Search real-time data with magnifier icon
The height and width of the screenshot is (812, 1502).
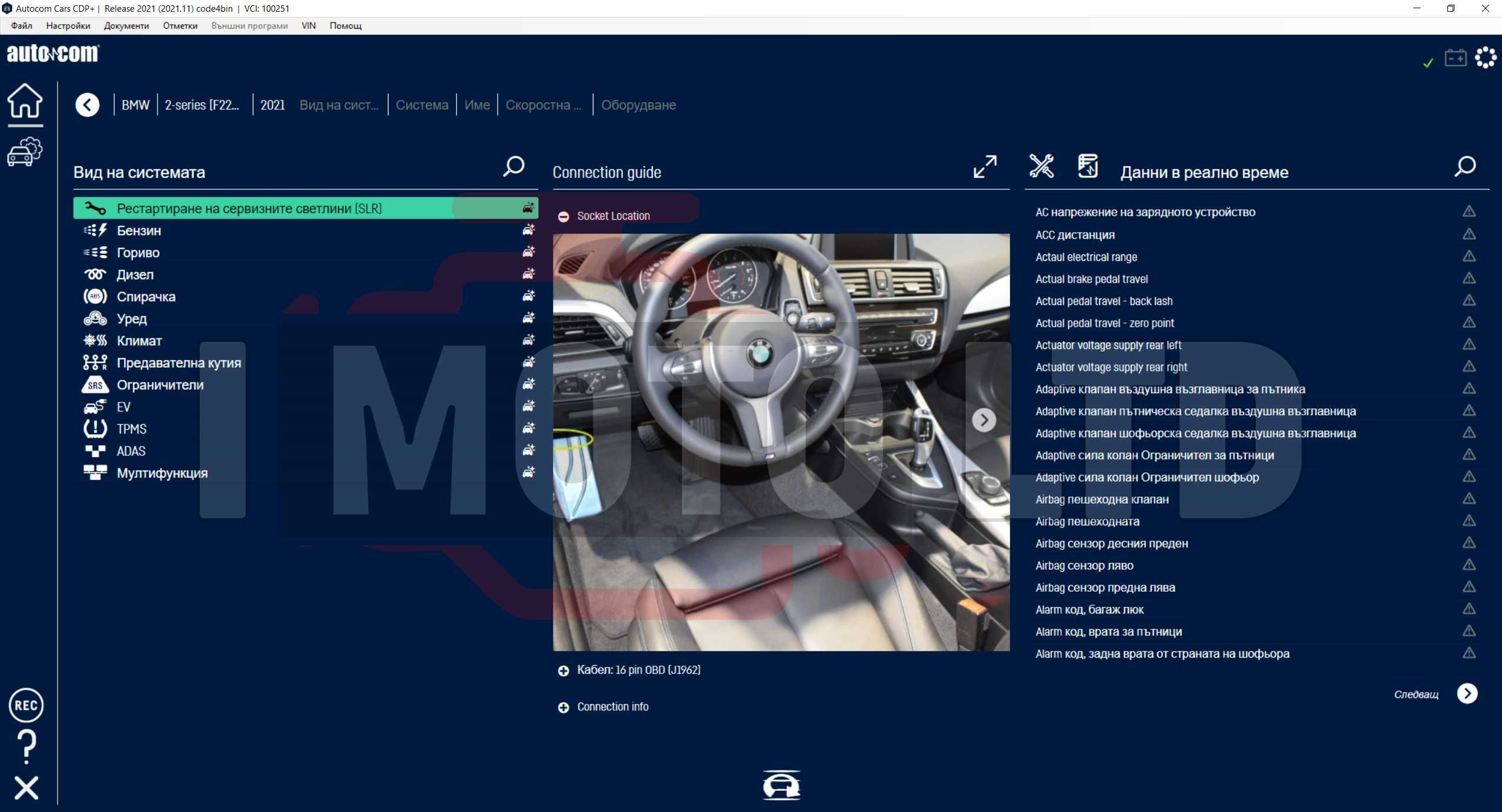point(1465,166)
